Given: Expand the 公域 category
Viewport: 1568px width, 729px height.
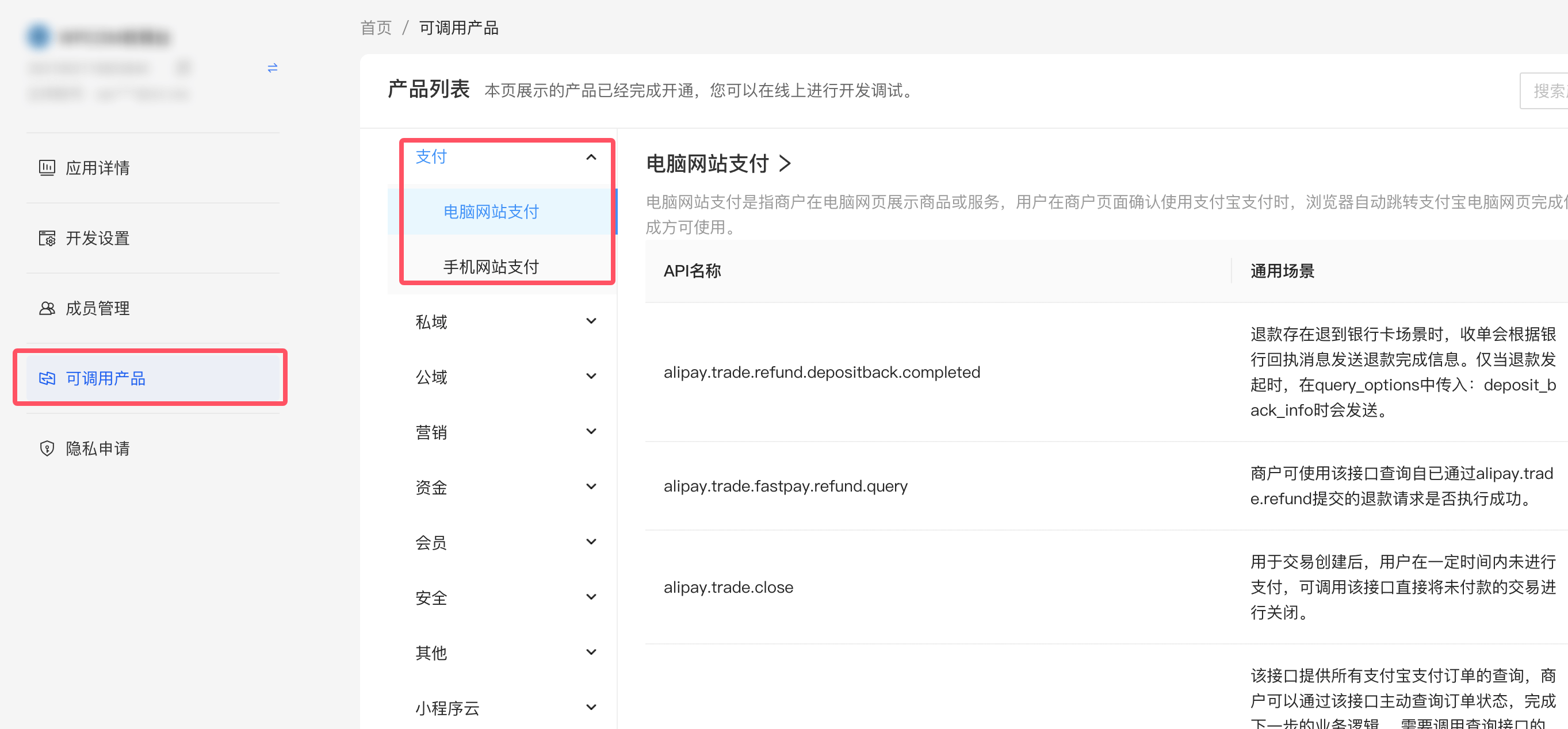Looking at the screenshot, I should pos(503,377).
